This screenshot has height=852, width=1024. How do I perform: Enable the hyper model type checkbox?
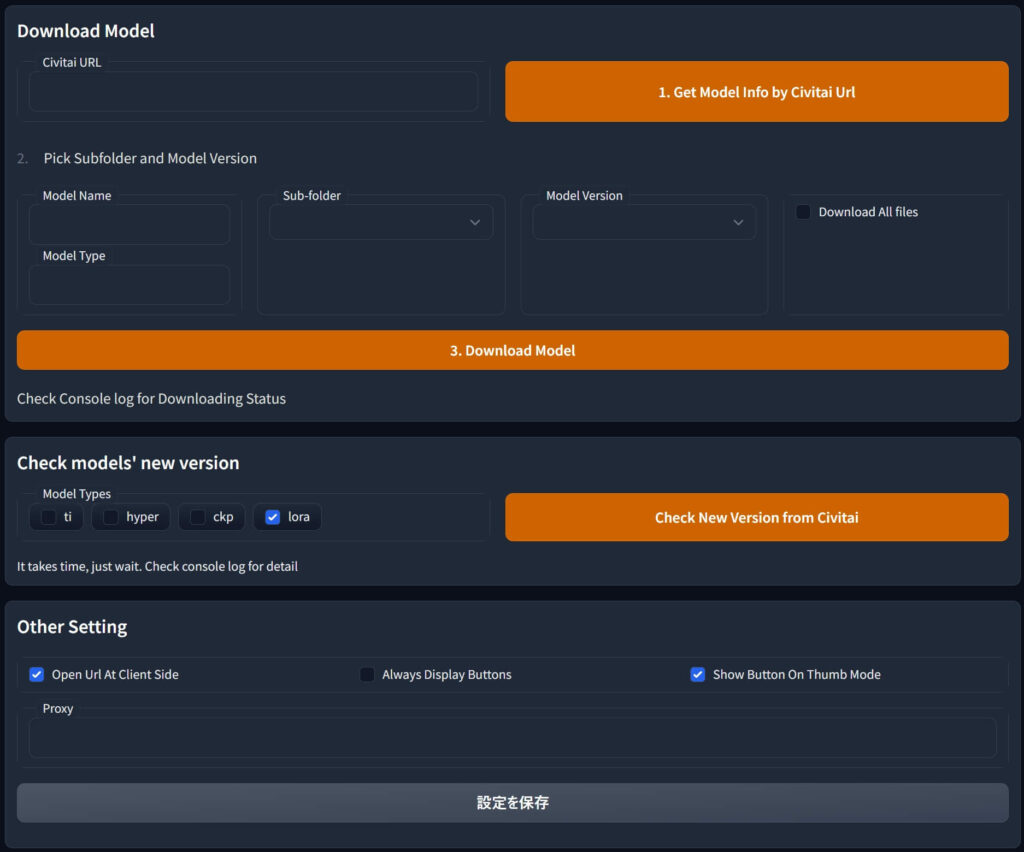(x=111, y=517)
